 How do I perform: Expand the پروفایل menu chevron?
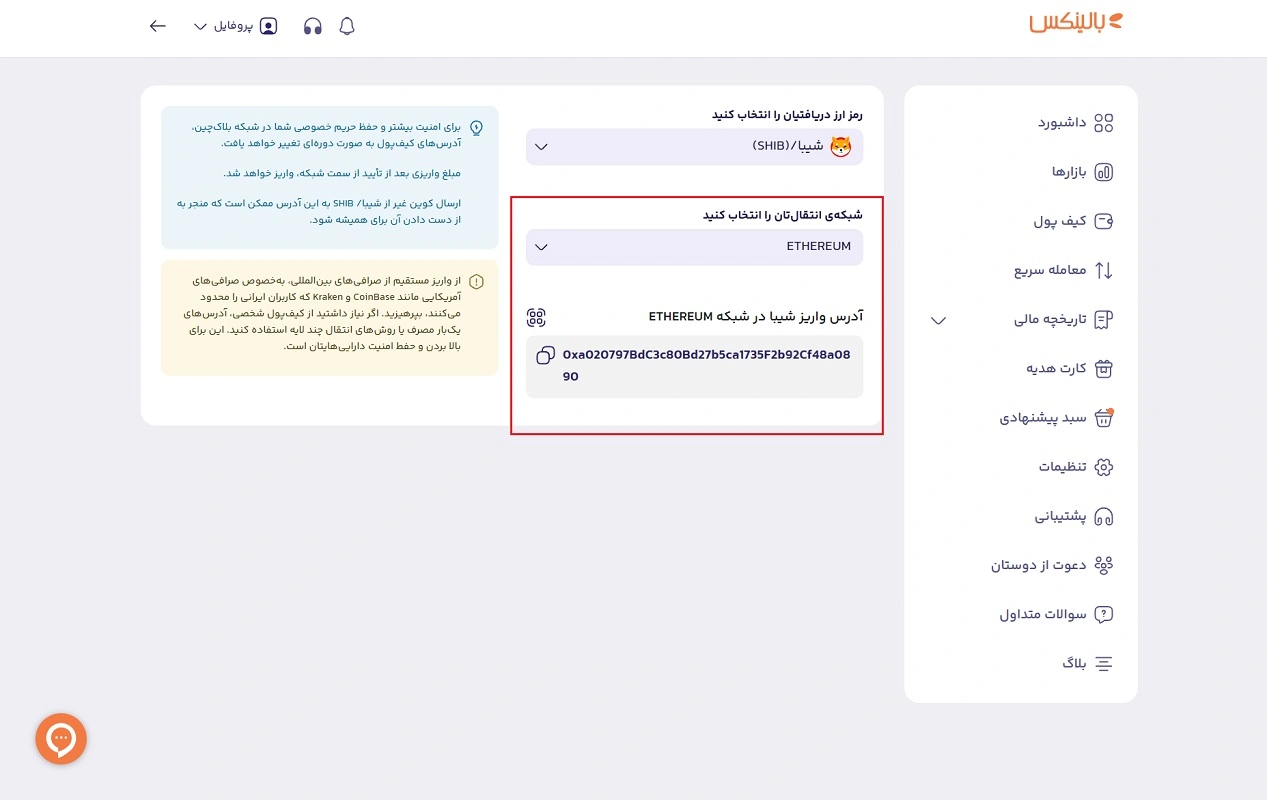[x=200, y=26]
